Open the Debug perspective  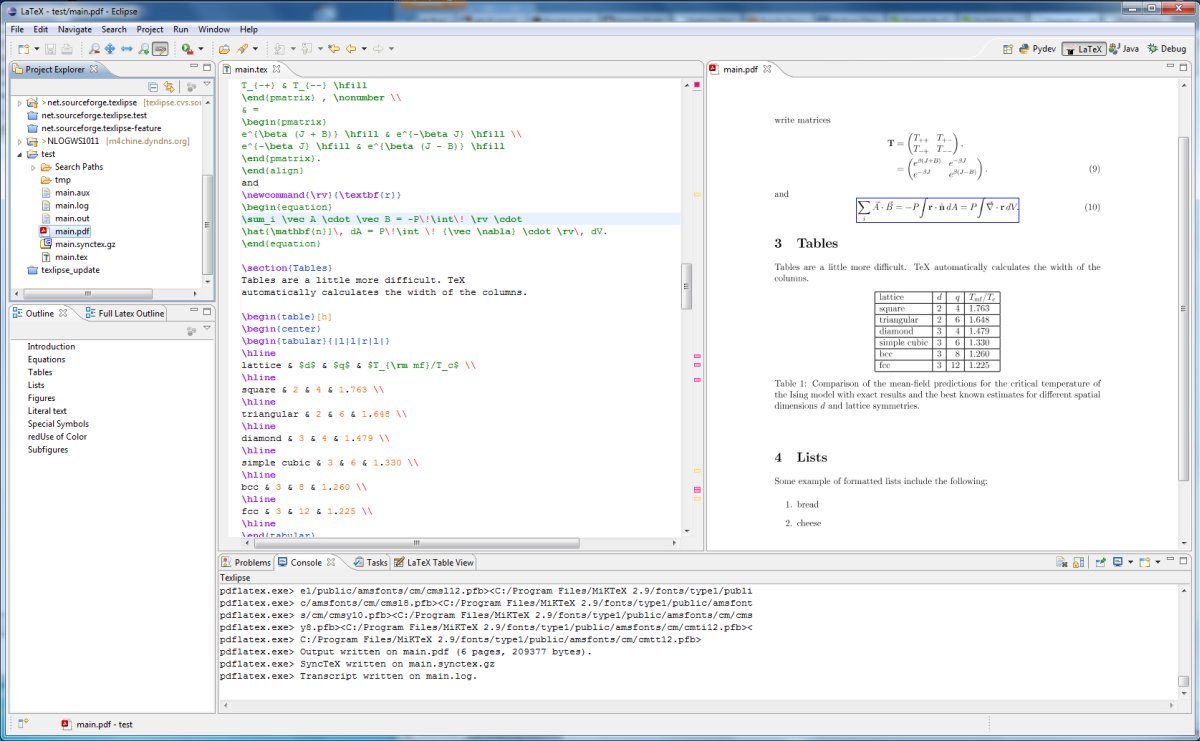[x=1165, y=48]
